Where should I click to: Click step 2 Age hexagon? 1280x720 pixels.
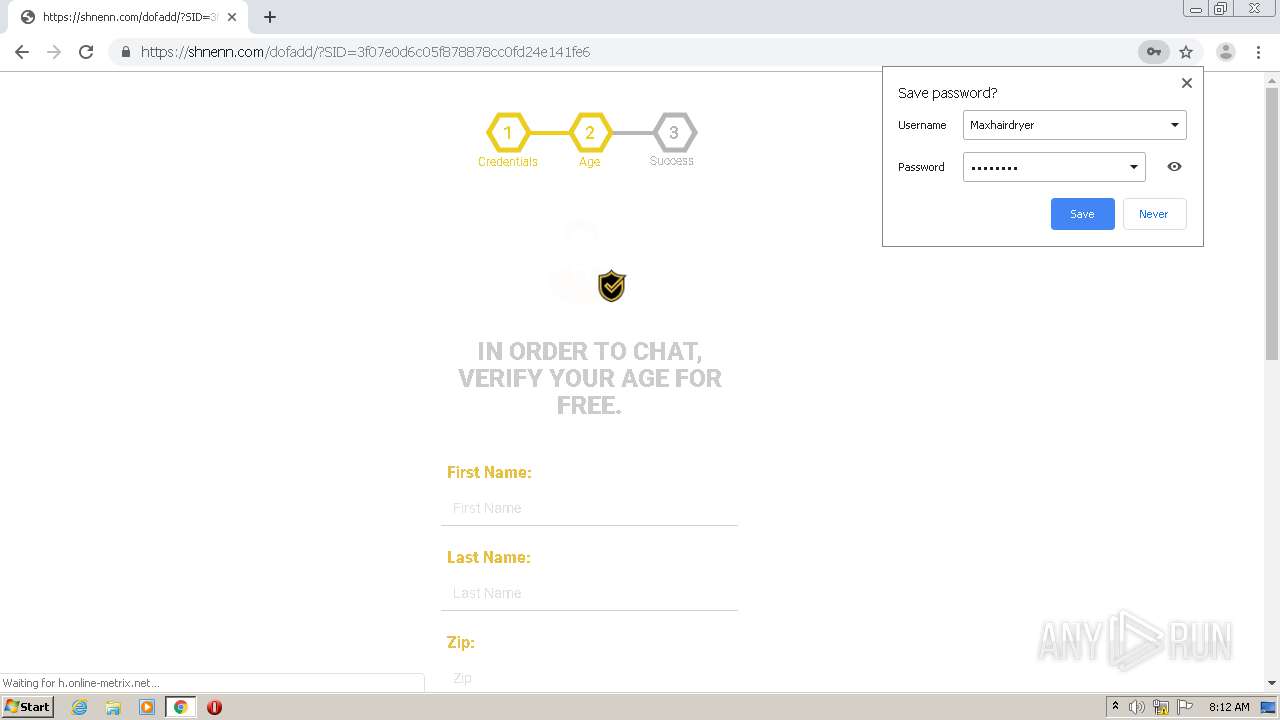[590, 132]
